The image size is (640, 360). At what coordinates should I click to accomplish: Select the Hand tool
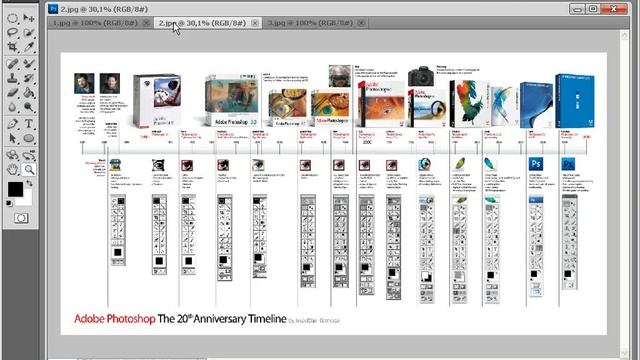(x=12, y=169)
